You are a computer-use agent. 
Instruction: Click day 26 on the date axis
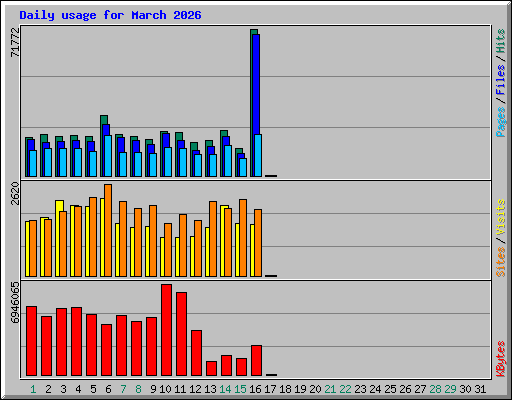[405, 389]
